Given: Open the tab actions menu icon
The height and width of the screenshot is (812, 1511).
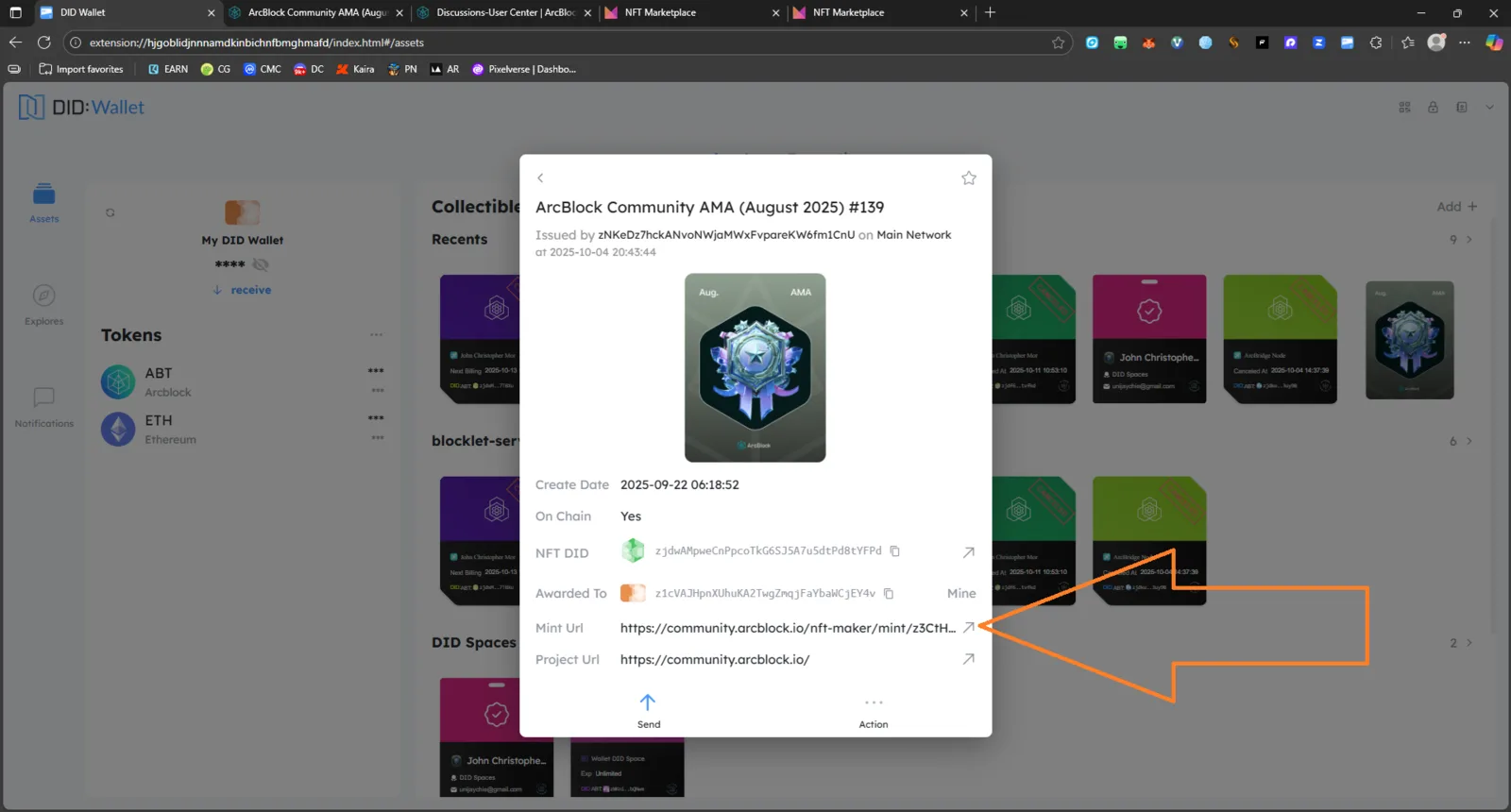Looking at the screenshot, I should (15, 13).
